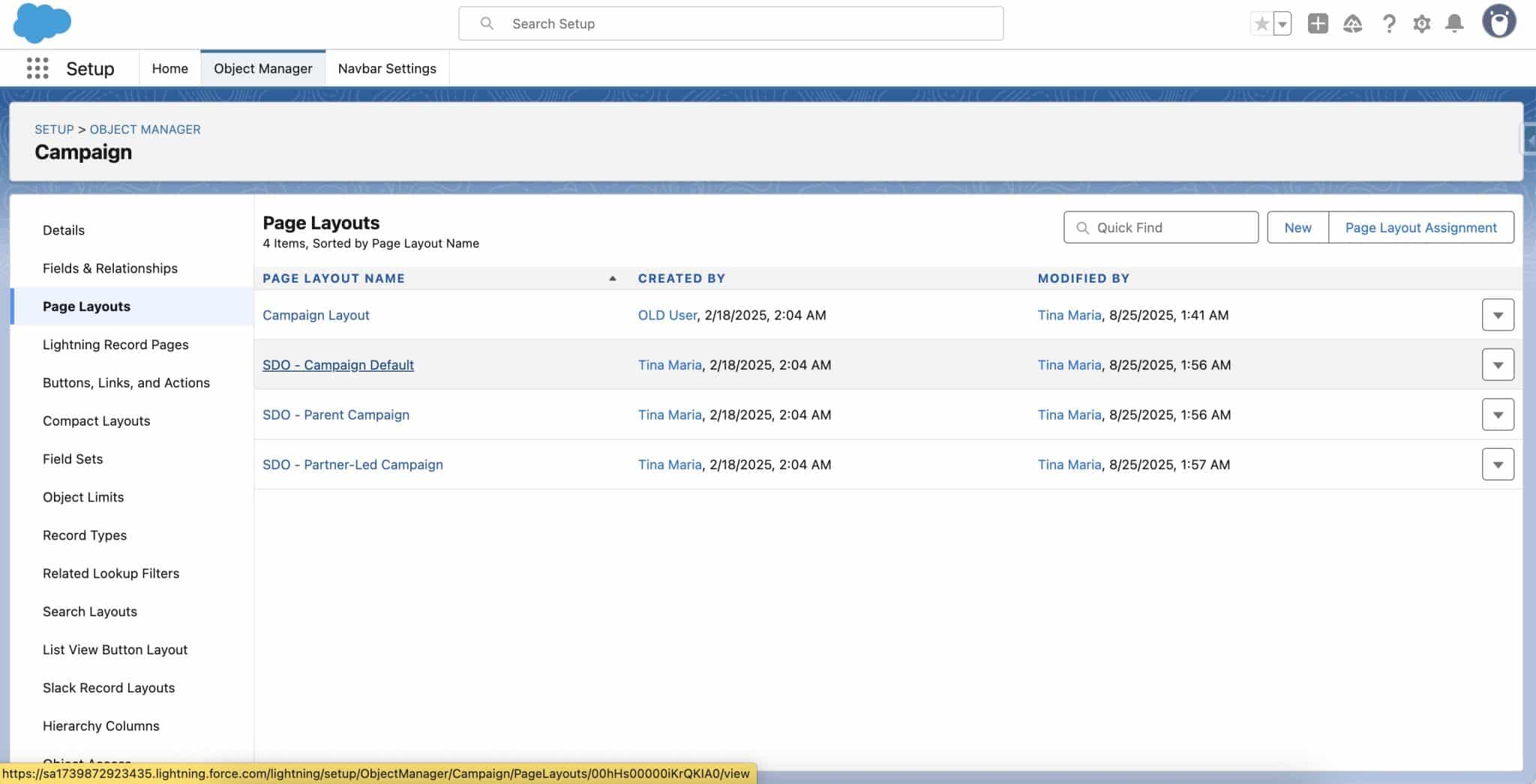Expand actions menu for SDO - Partner-Led Campaign
Image resolution: width=1536 pixels, height=784 pixels.
1498,465
